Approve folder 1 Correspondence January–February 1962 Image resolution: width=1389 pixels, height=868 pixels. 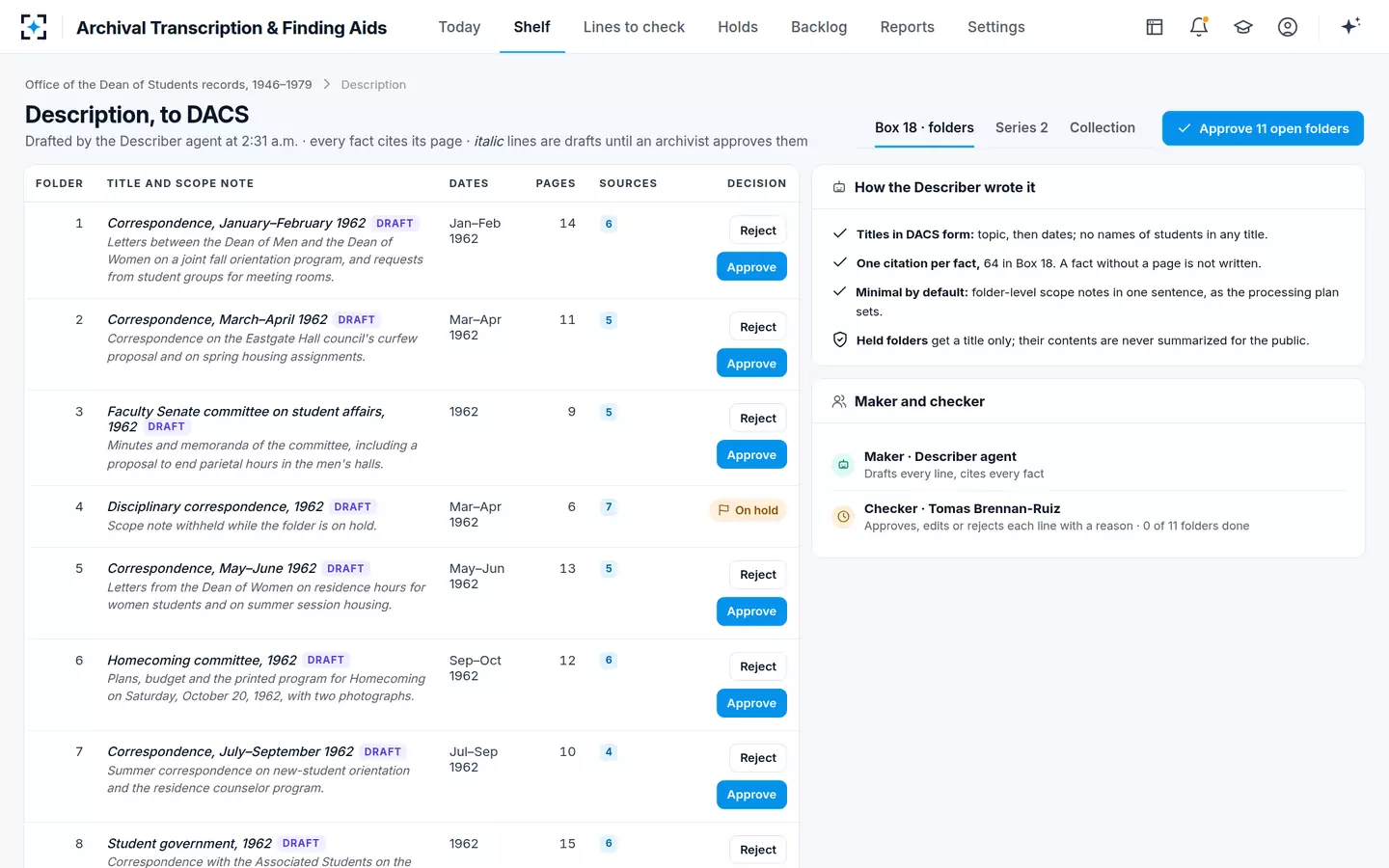point(751,267)
